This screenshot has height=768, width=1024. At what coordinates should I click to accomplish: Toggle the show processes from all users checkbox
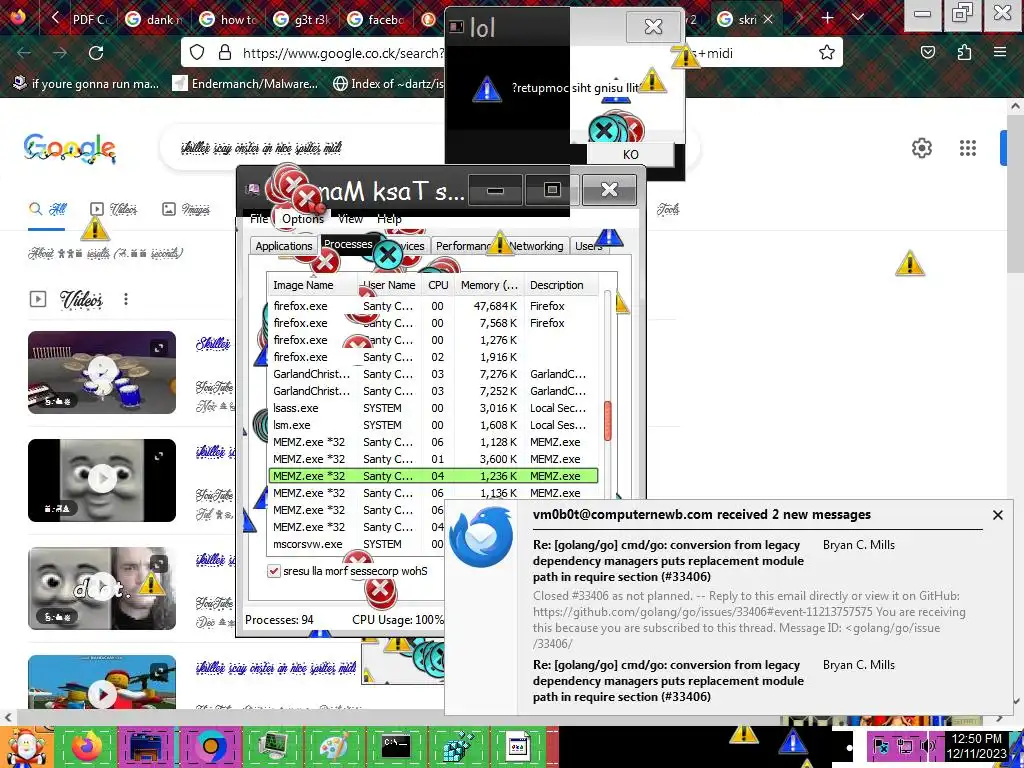pos(274,571)
